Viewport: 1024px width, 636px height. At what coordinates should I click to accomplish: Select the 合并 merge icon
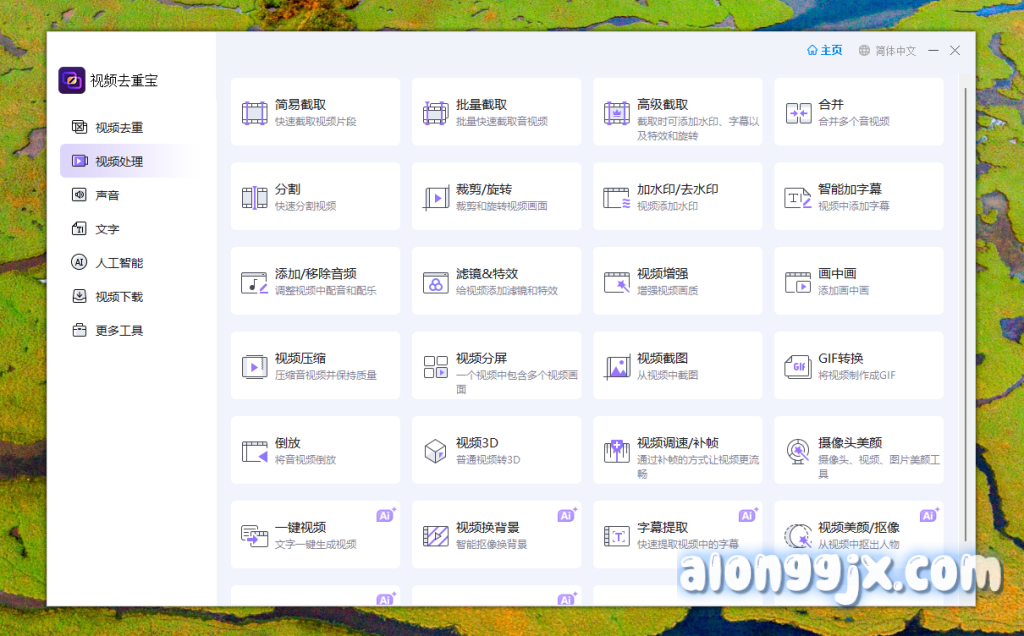pyautogui.click(x=798, y=113)
